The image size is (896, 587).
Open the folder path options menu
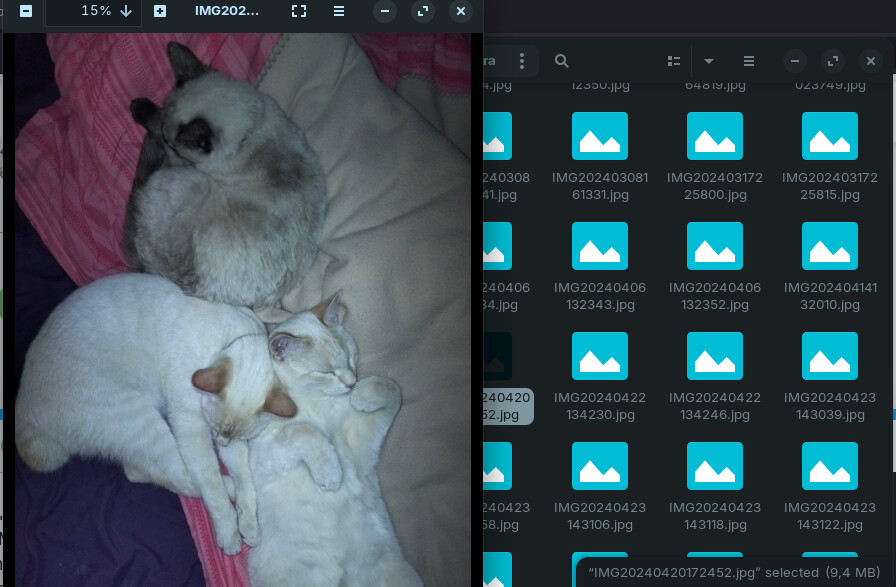pos(522,61)
